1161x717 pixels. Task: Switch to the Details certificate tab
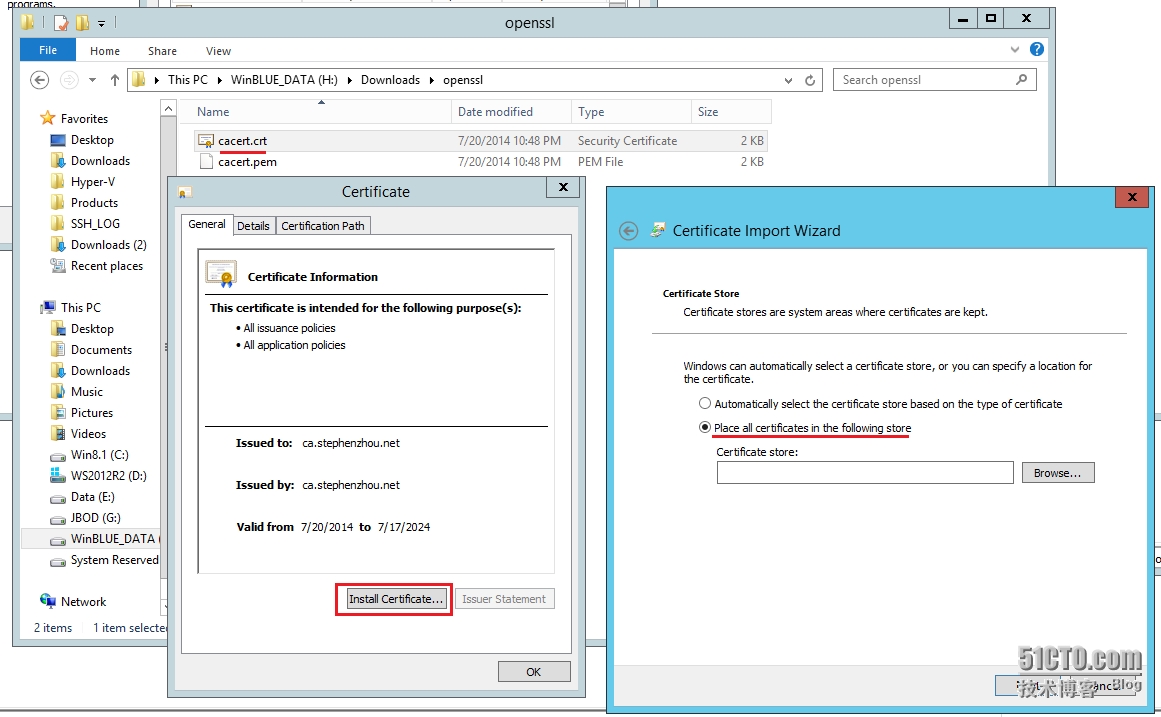(253, 226)
